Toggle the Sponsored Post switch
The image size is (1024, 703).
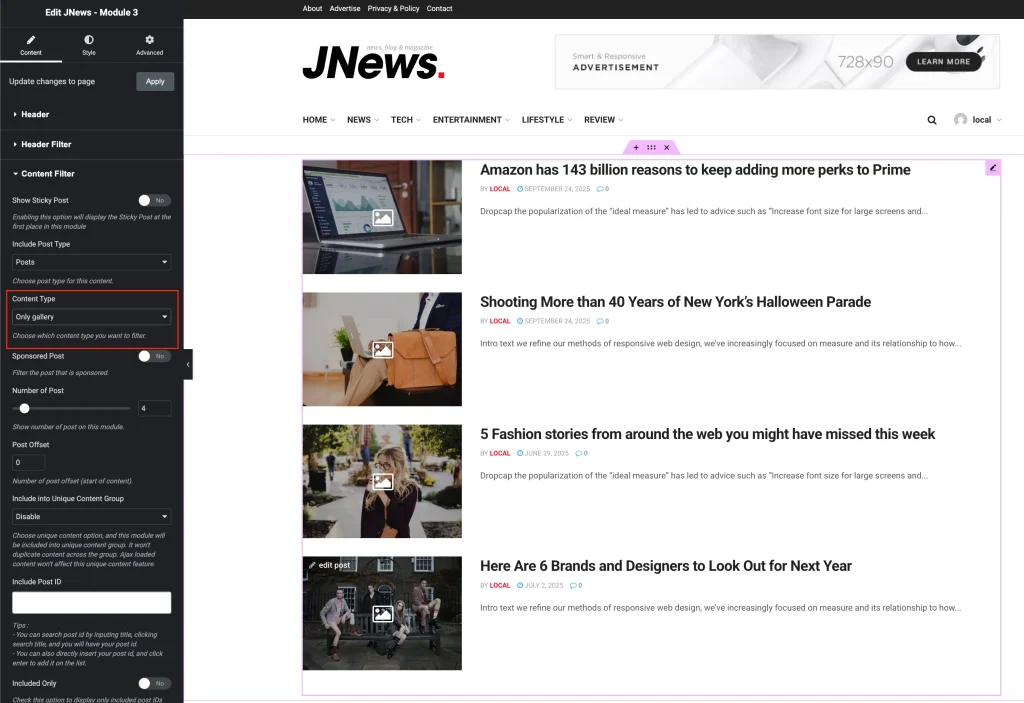click(x=154, y=356)
